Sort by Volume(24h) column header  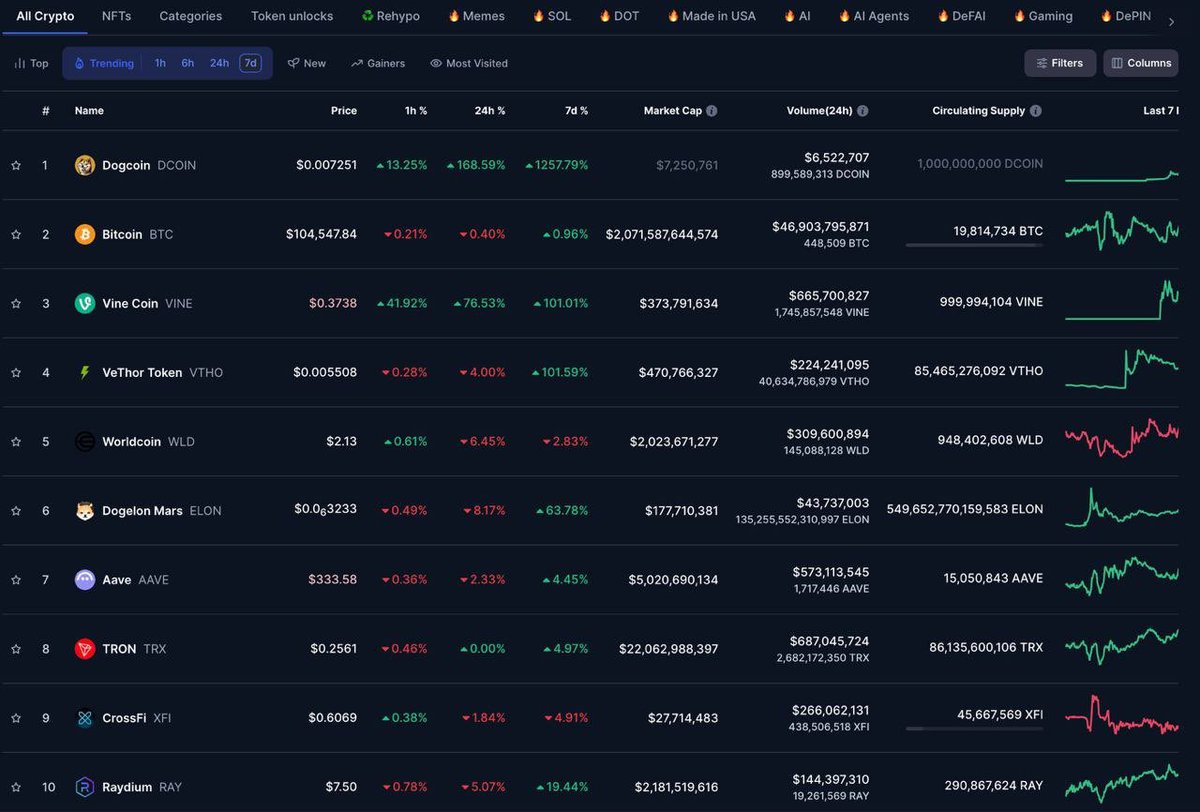[x=820, y=111]
